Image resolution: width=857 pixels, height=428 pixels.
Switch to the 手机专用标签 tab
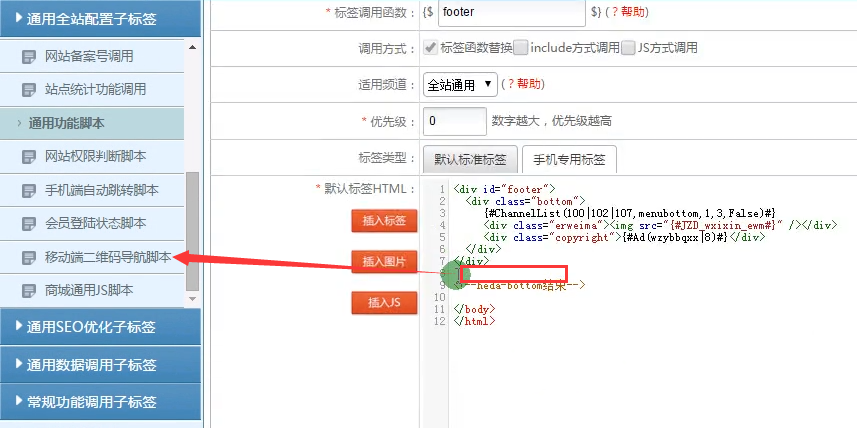(569, 159)
